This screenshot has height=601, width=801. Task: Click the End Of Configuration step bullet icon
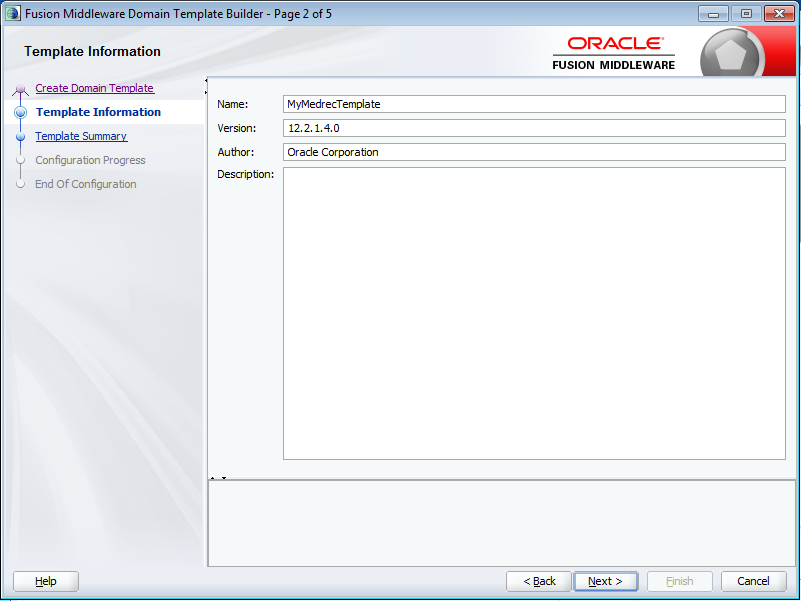[x=20, y=184]
